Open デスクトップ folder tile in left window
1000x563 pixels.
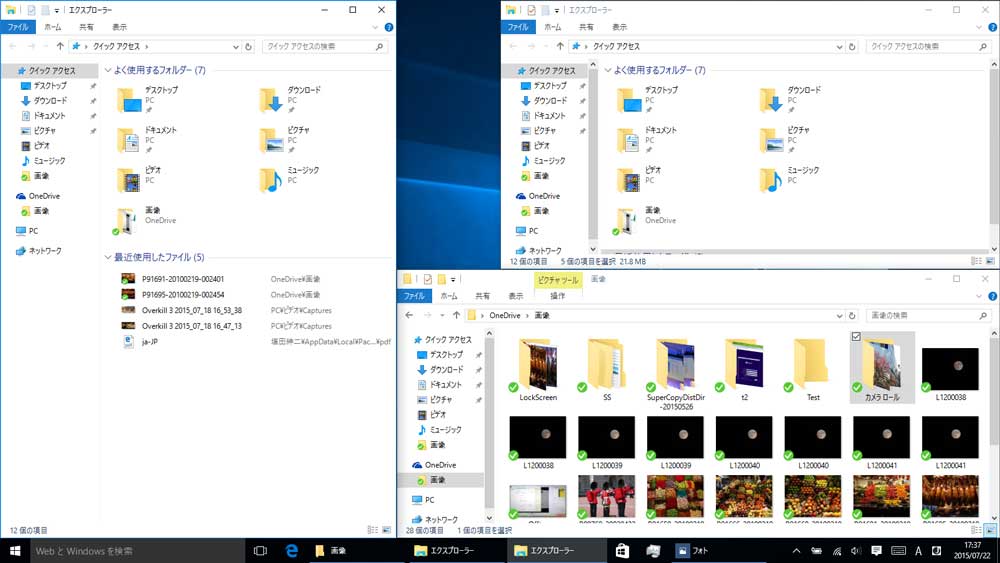[x=148, y=99]
